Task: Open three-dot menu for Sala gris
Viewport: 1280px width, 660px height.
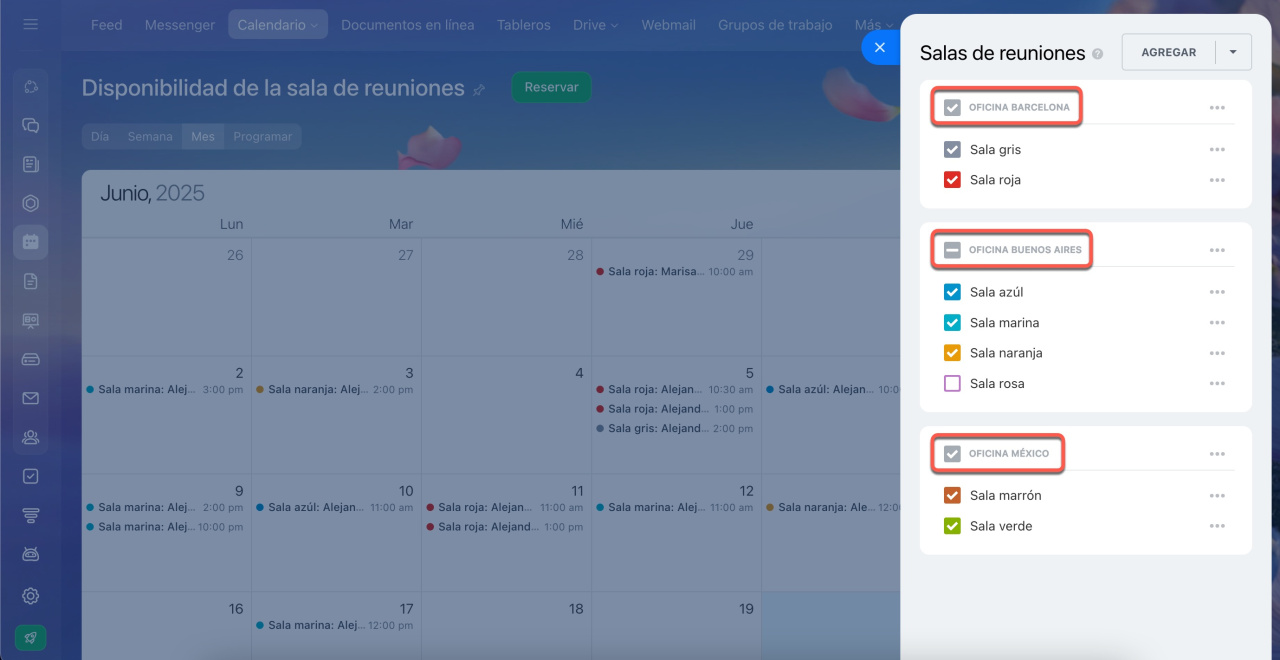Action: click(x=1217, y=149)
